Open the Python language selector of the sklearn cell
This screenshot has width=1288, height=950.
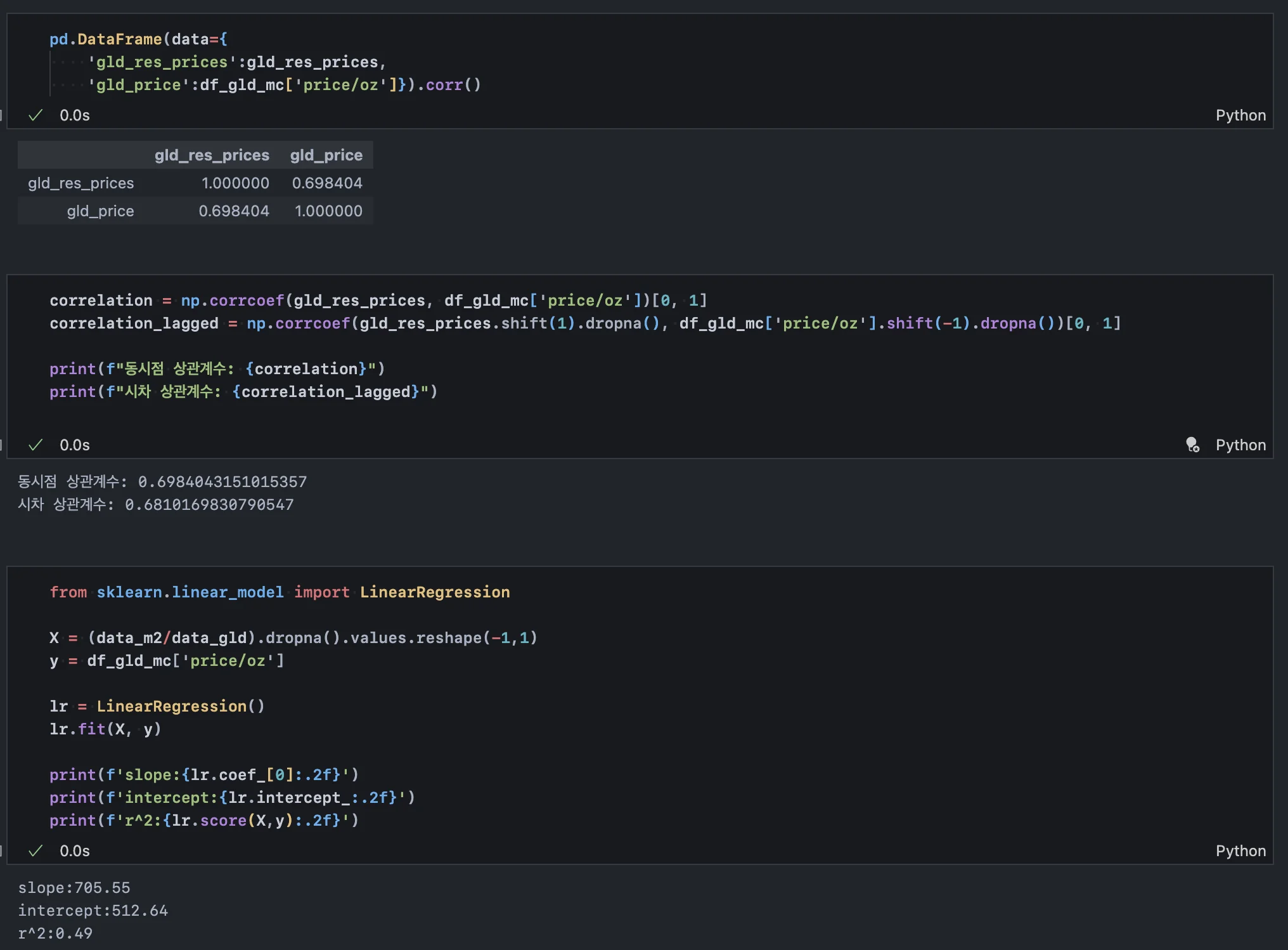[x=1240, y=851]
